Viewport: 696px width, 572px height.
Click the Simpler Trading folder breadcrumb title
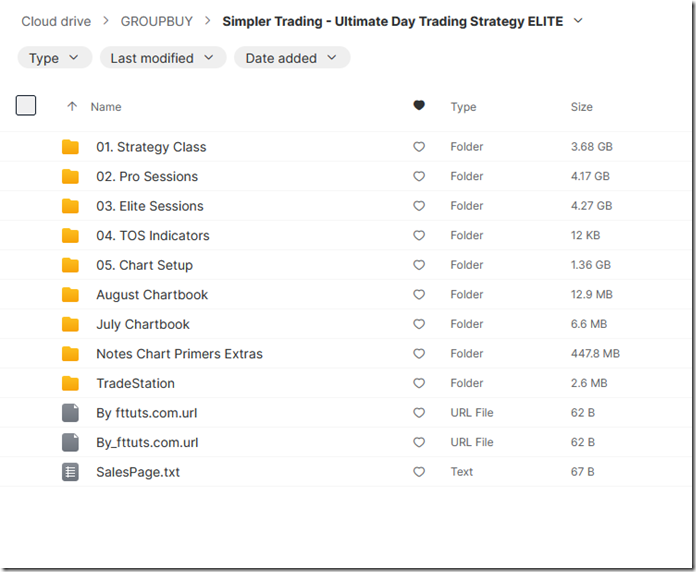[x=392, y=21]
